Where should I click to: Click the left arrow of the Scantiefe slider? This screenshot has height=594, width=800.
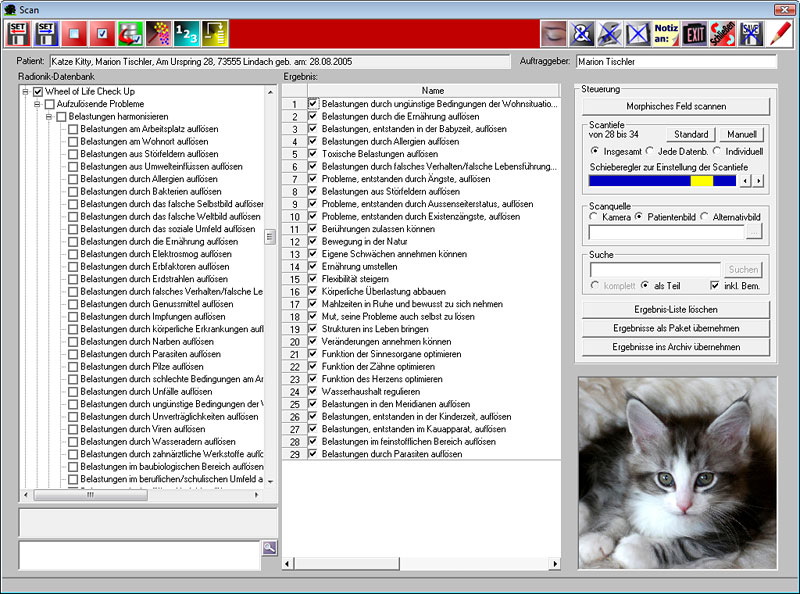pos(745,181)
